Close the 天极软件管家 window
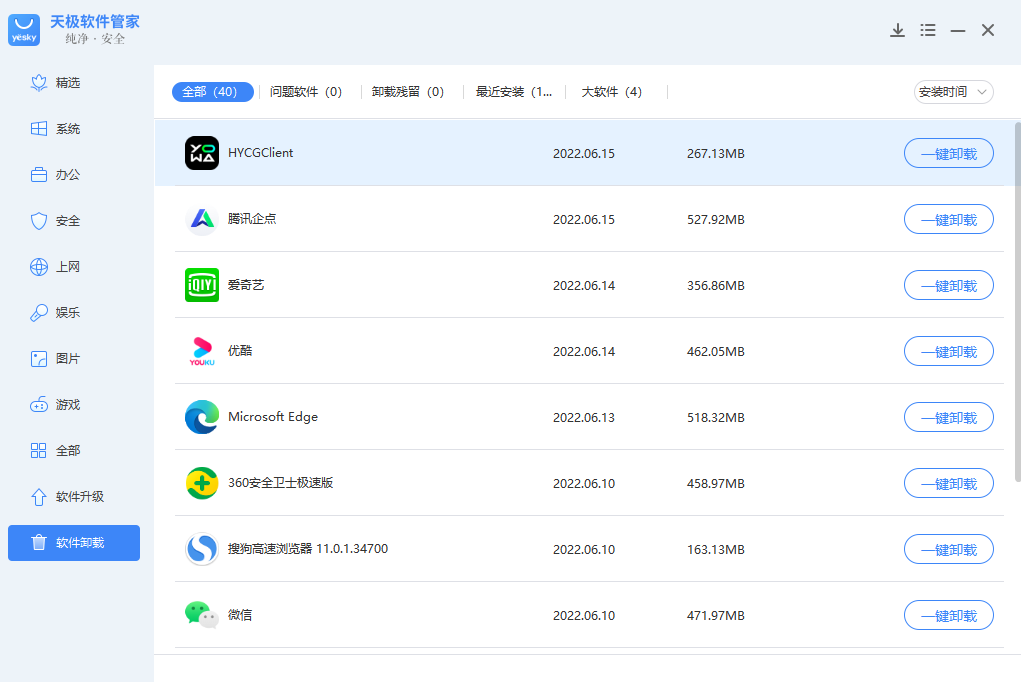Screen dimensions: 1021x682 click(x=988, y=30)
